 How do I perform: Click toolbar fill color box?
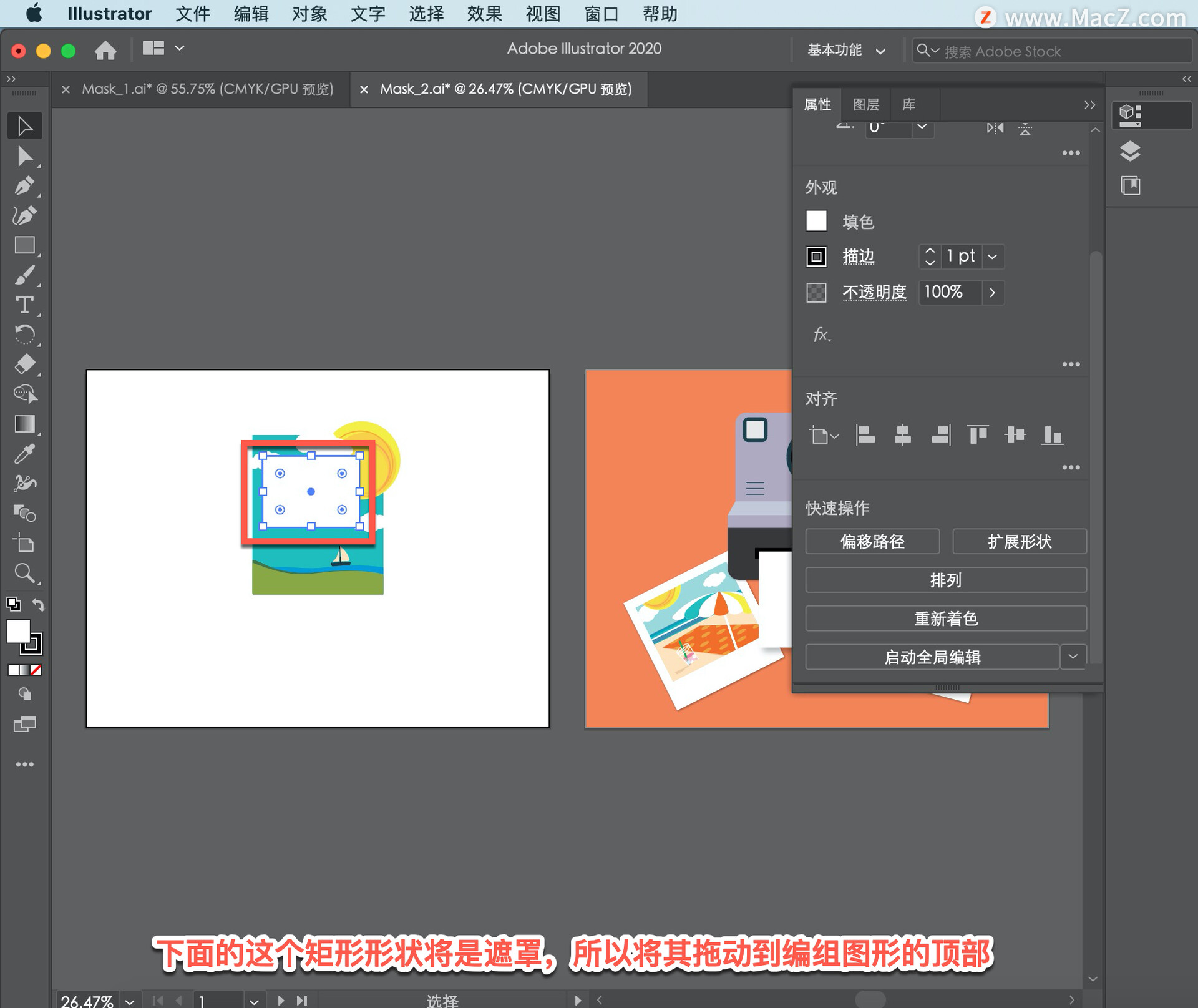[19, 631]
